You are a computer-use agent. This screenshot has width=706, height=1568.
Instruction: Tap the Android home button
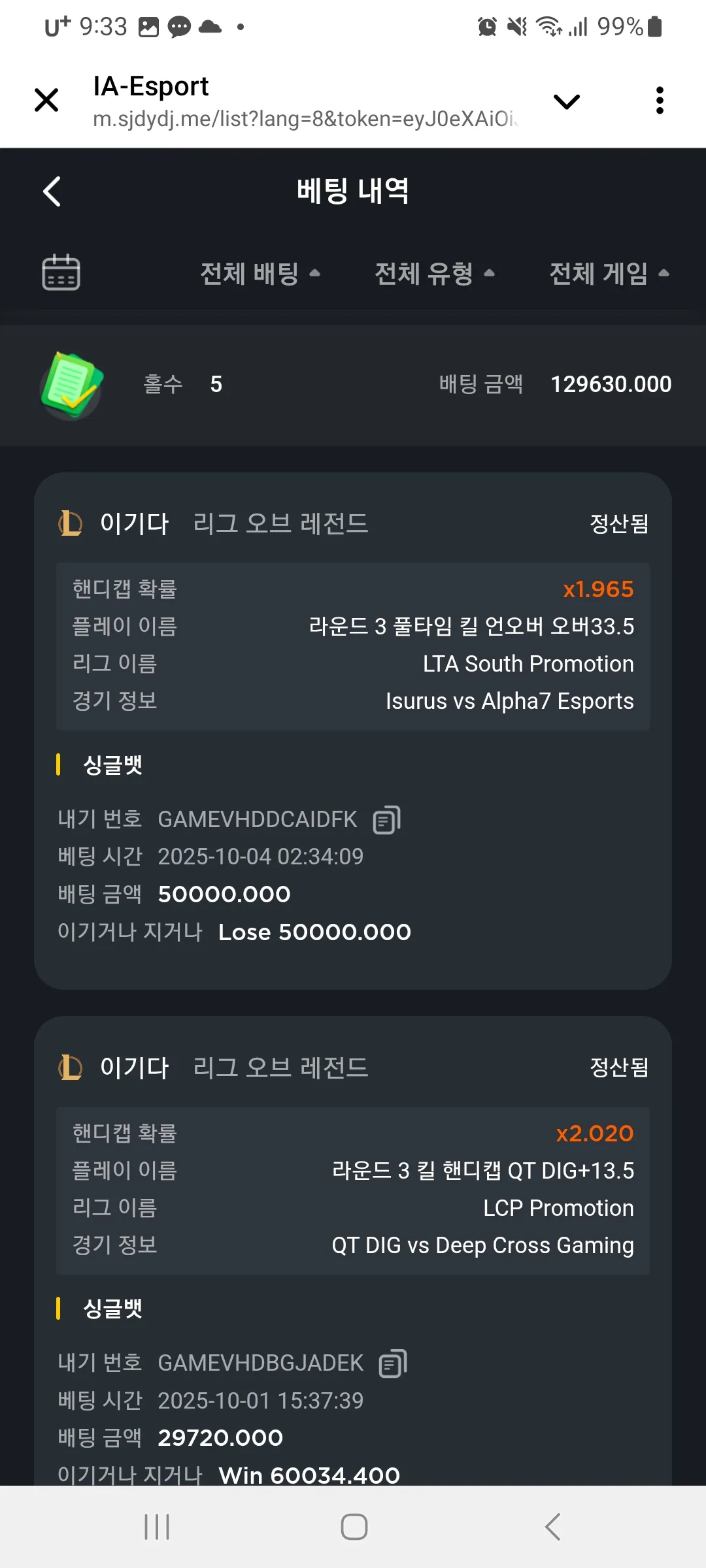click(354, 1527)
